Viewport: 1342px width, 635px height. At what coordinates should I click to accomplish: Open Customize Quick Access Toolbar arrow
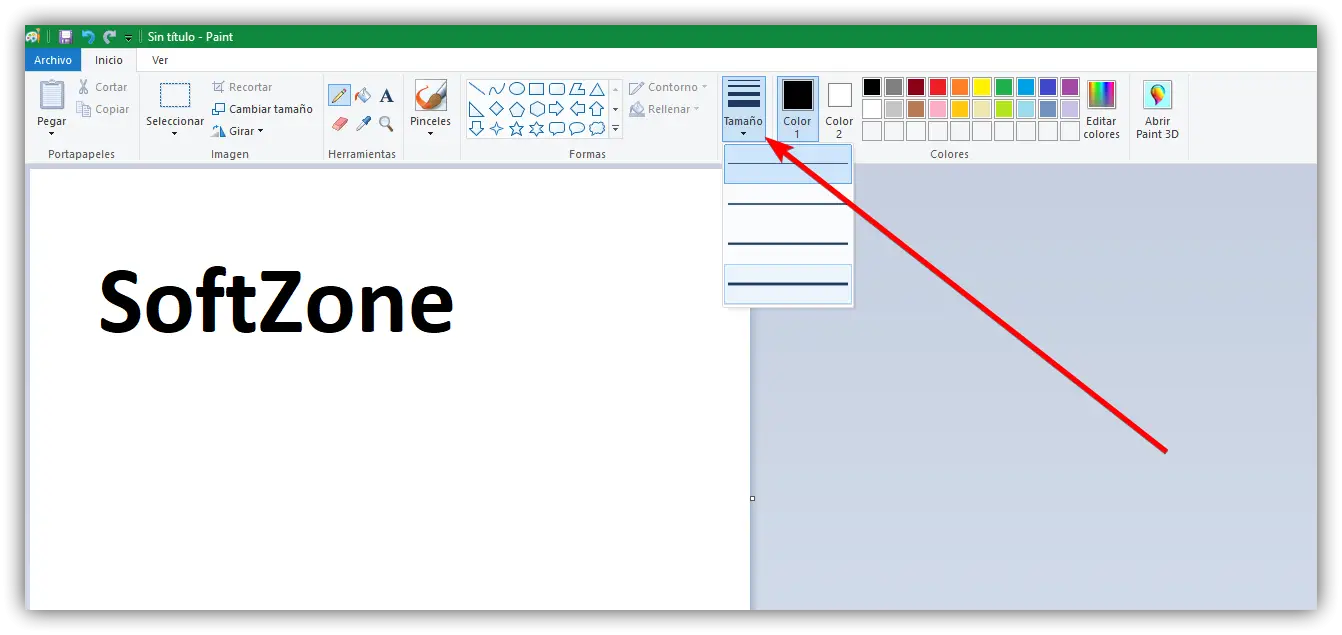tap(129, 38)
